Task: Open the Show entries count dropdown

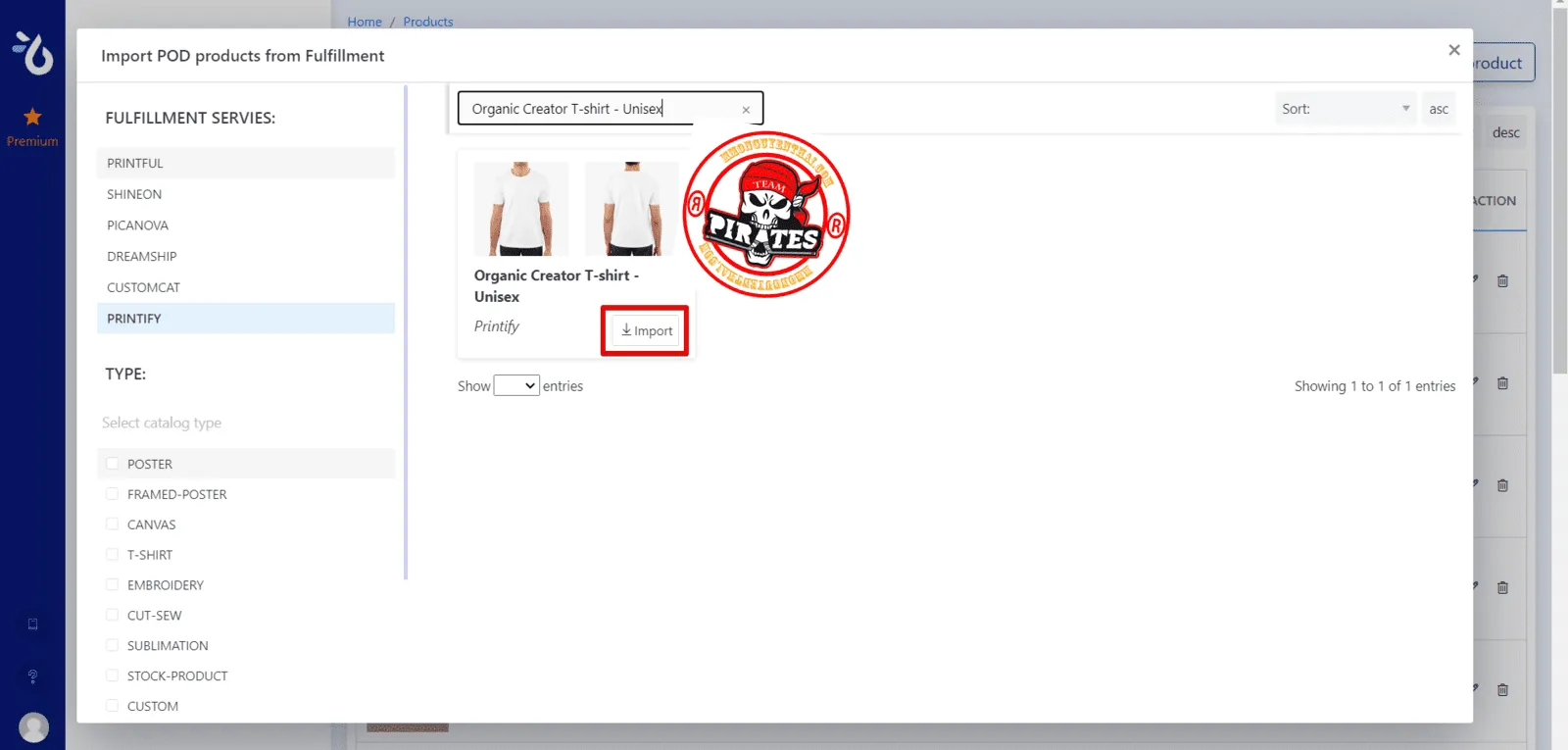Action: click(516, 385)
